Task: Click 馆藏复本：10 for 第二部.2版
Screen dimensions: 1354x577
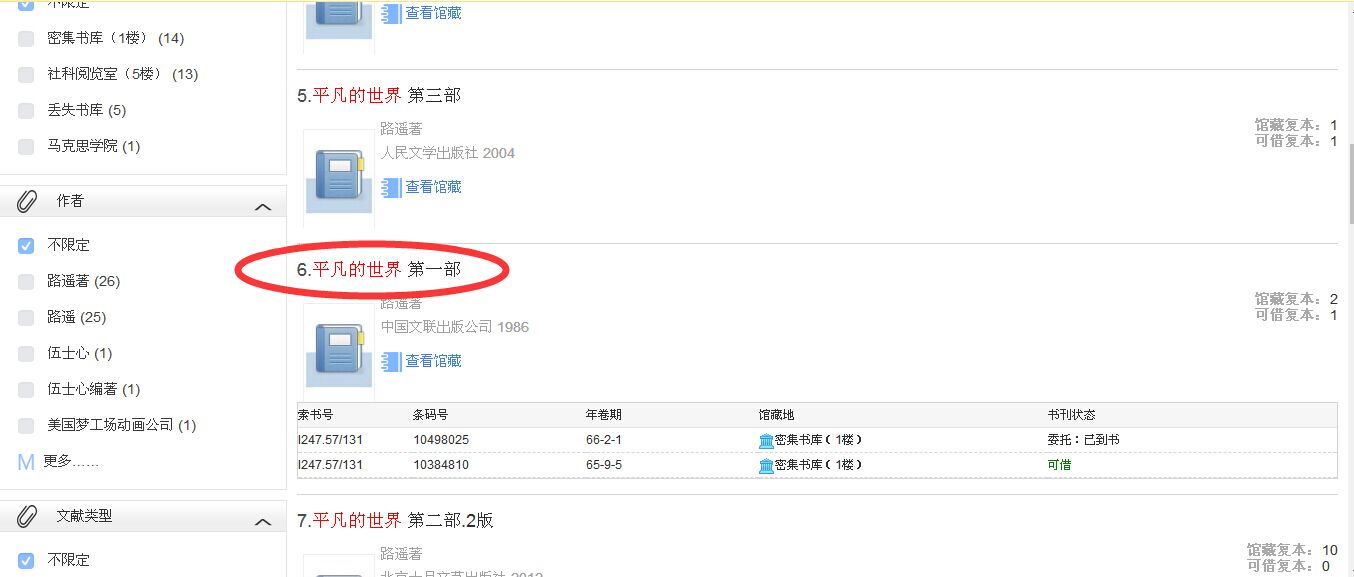Action: click(x=1292, y=550)
